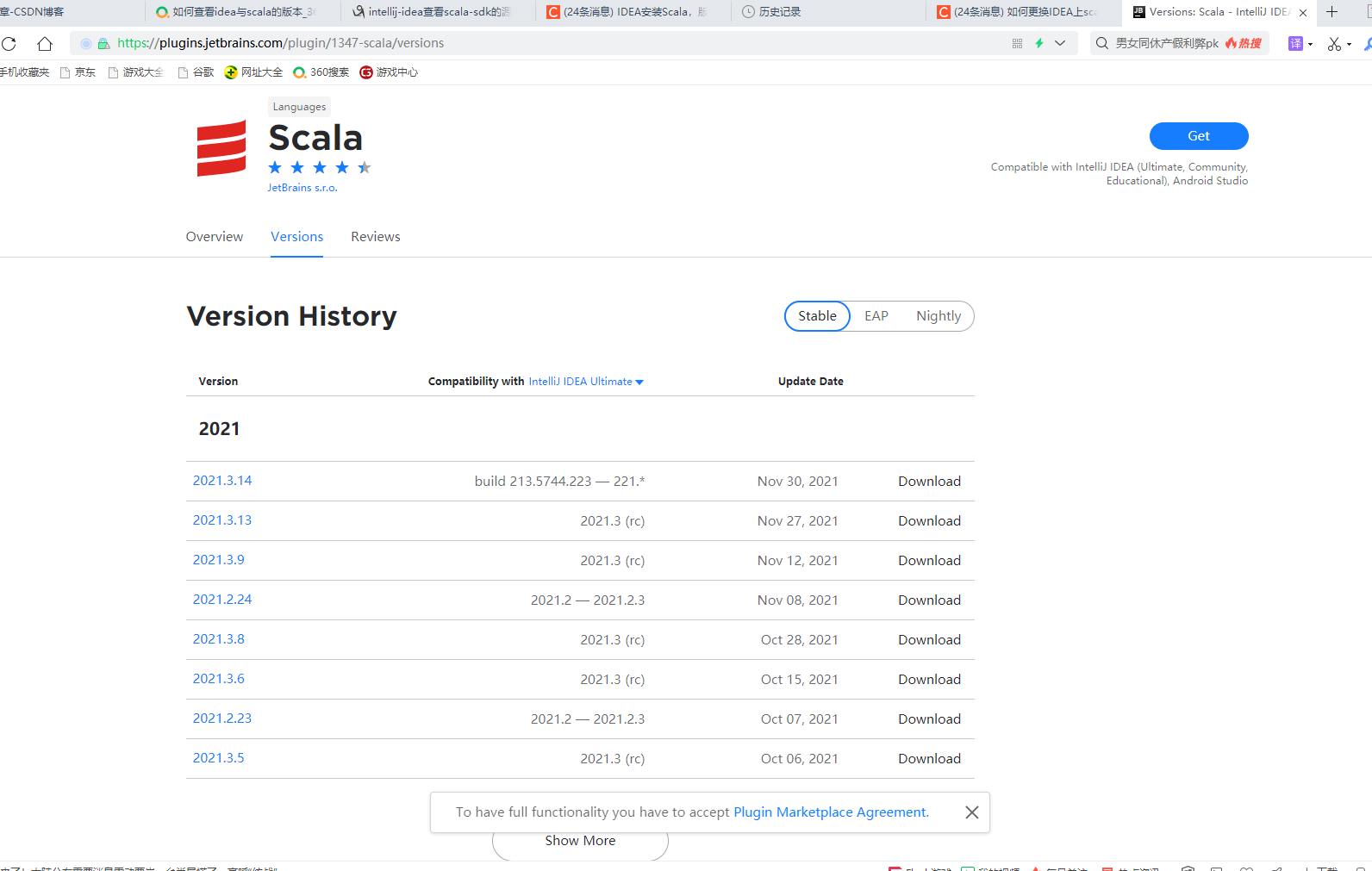Select the Stable channel toggle
Screen dimensions: 1372x871
817,316
